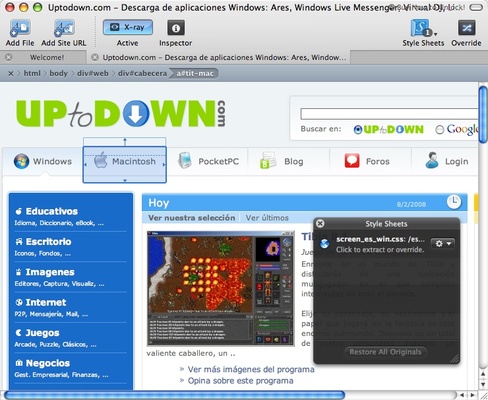Click the horizontal scrollbar thumb
Image resolution: width=488 pixels, height=400 pixels.
[175, 395]
